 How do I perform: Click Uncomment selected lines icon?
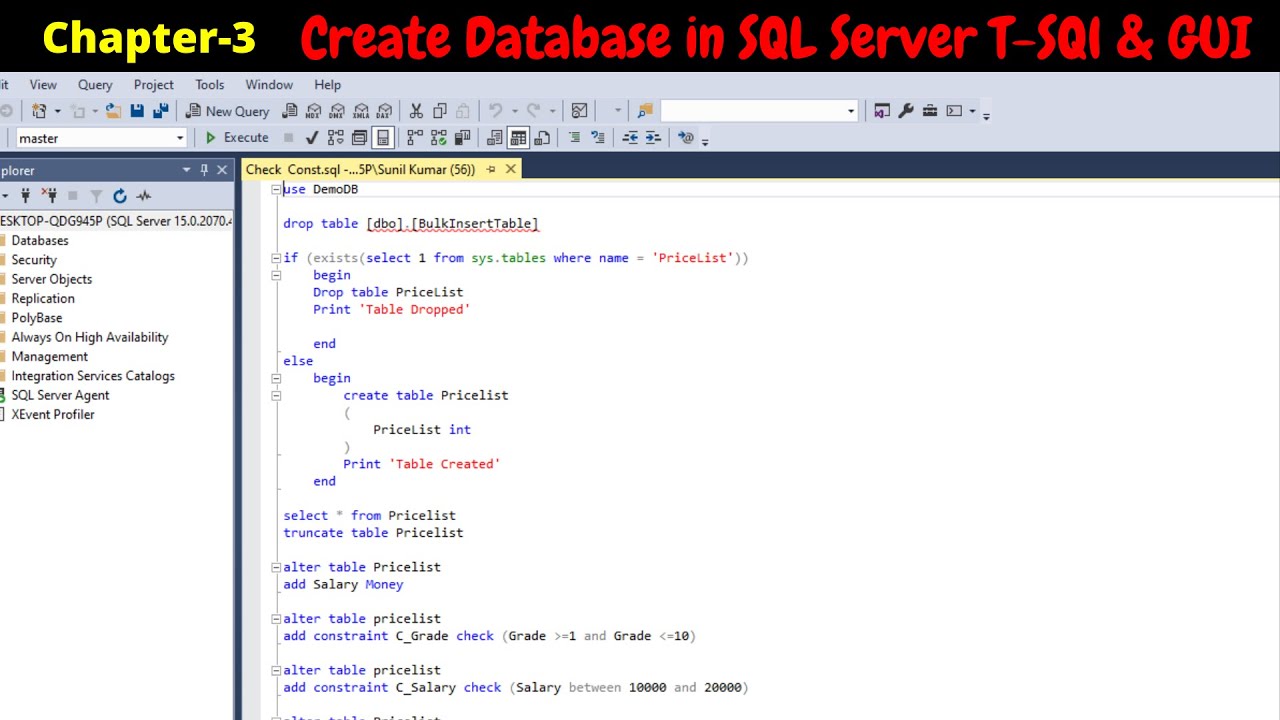click(x=598, y=138)
